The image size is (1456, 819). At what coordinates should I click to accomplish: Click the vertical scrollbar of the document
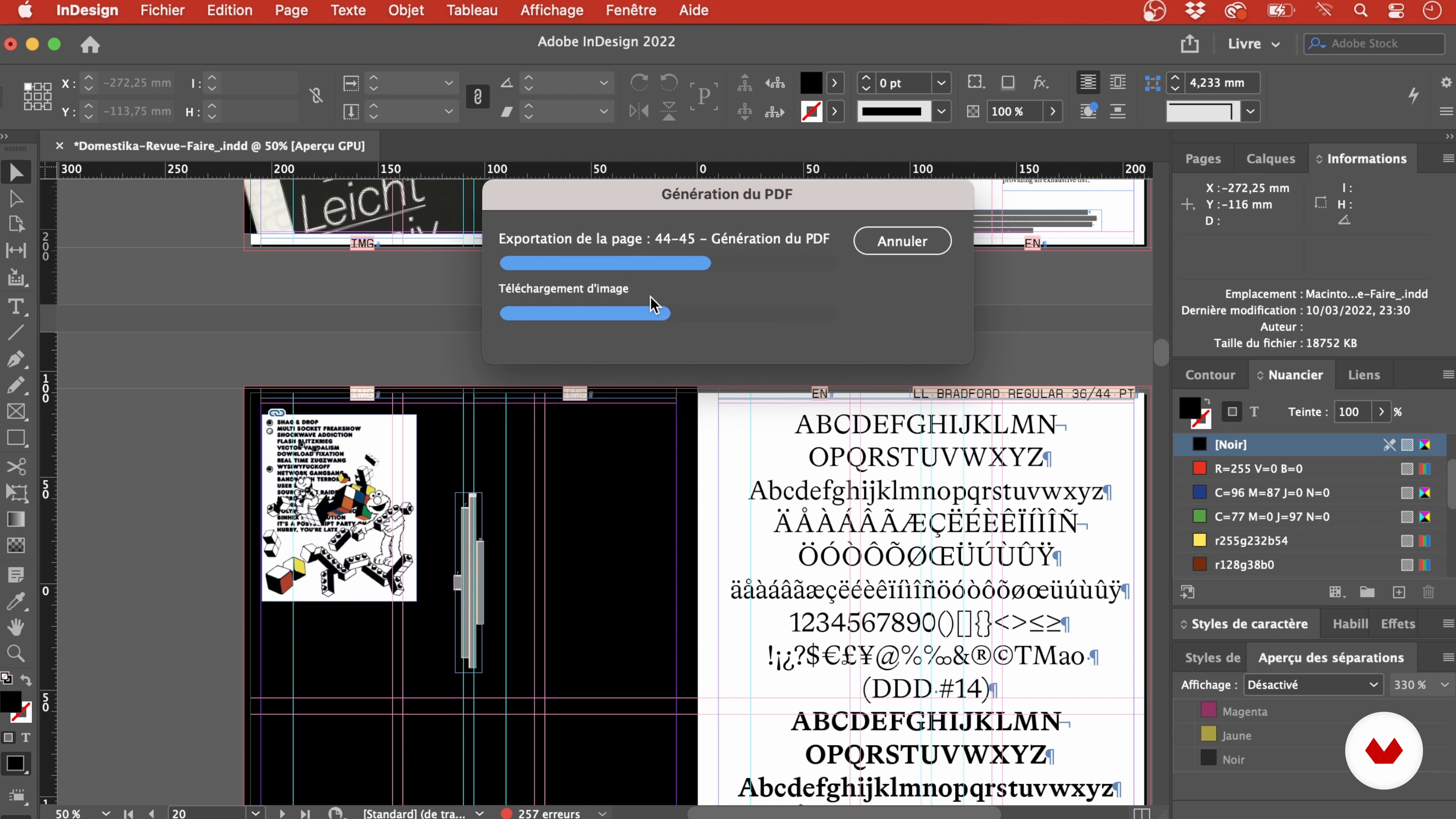[x=1160, y=353]
